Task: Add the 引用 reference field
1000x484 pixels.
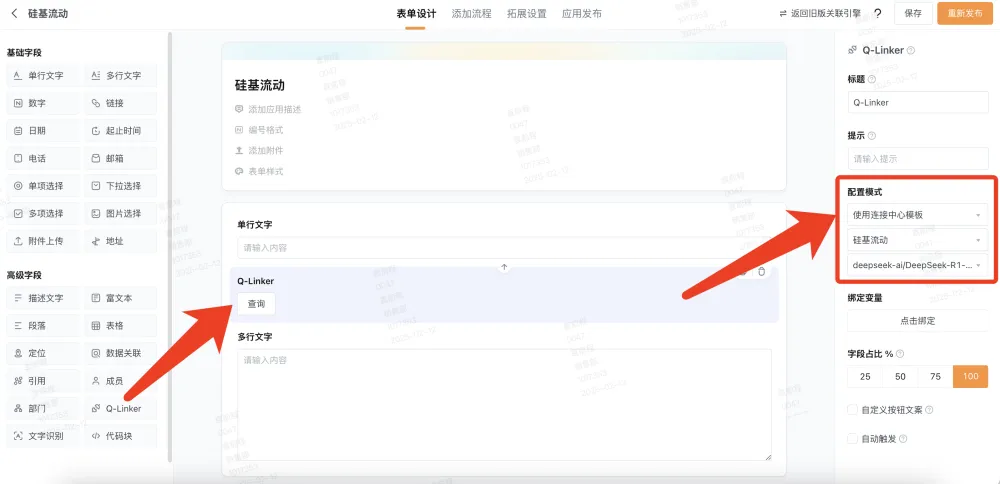Action: [44, 381]
